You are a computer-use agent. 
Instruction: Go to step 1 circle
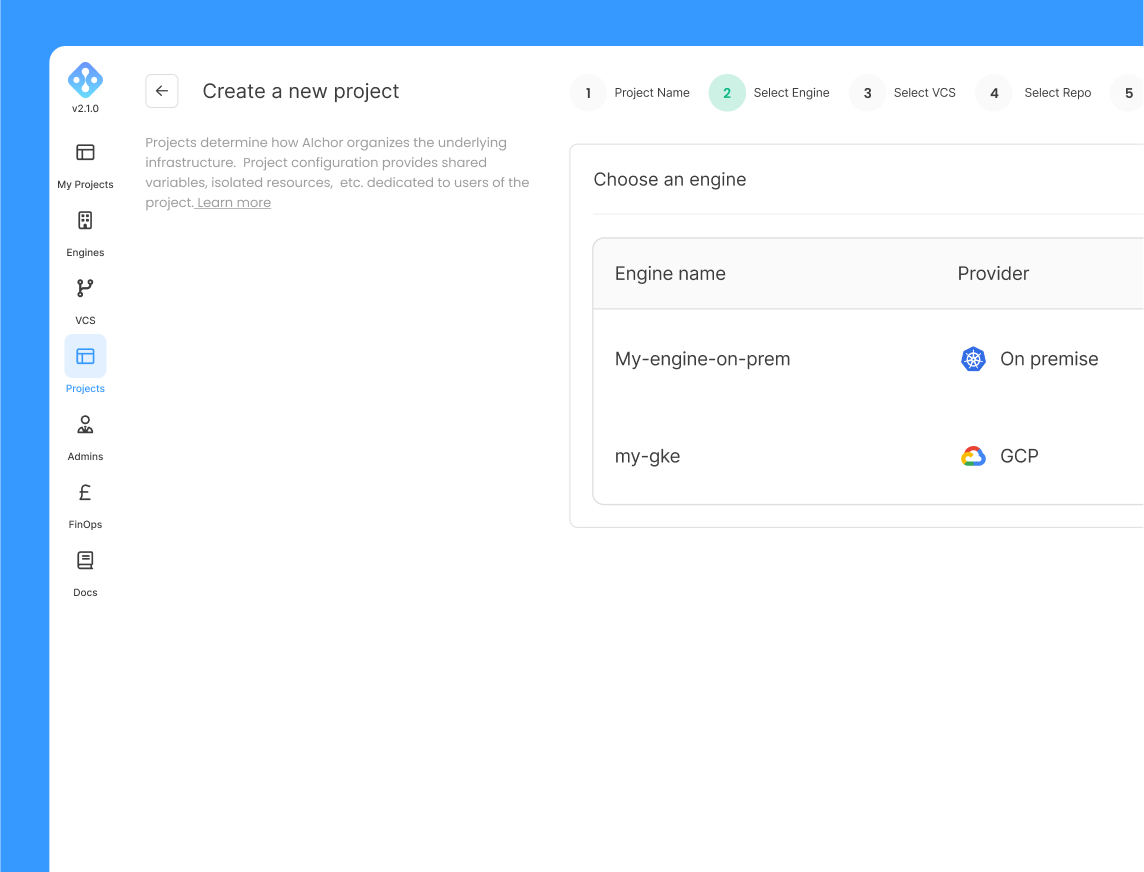tap(588, 93)
